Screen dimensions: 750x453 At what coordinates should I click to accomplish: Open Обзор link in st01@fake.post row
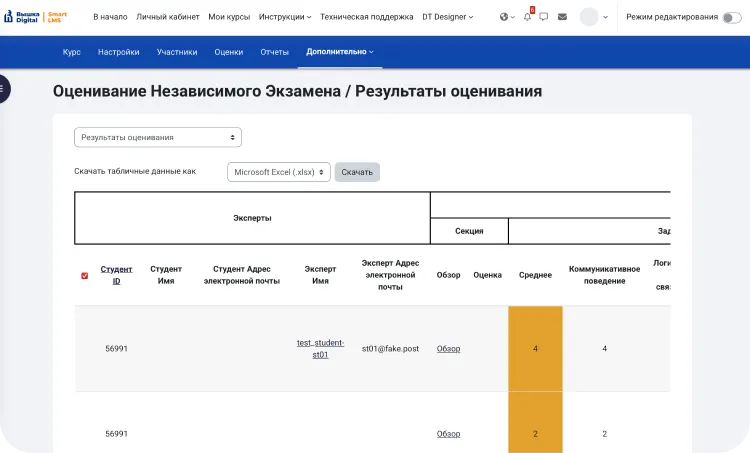(448, 349)
